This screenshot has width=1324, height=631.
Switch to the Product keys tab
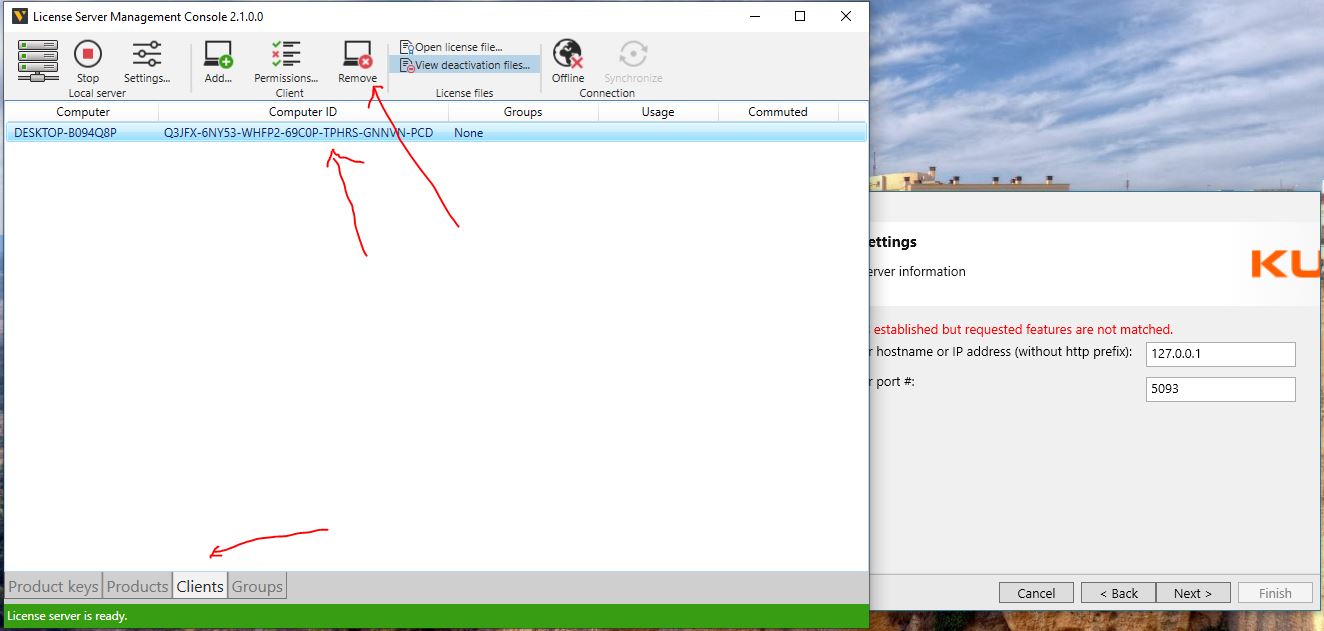54,587
